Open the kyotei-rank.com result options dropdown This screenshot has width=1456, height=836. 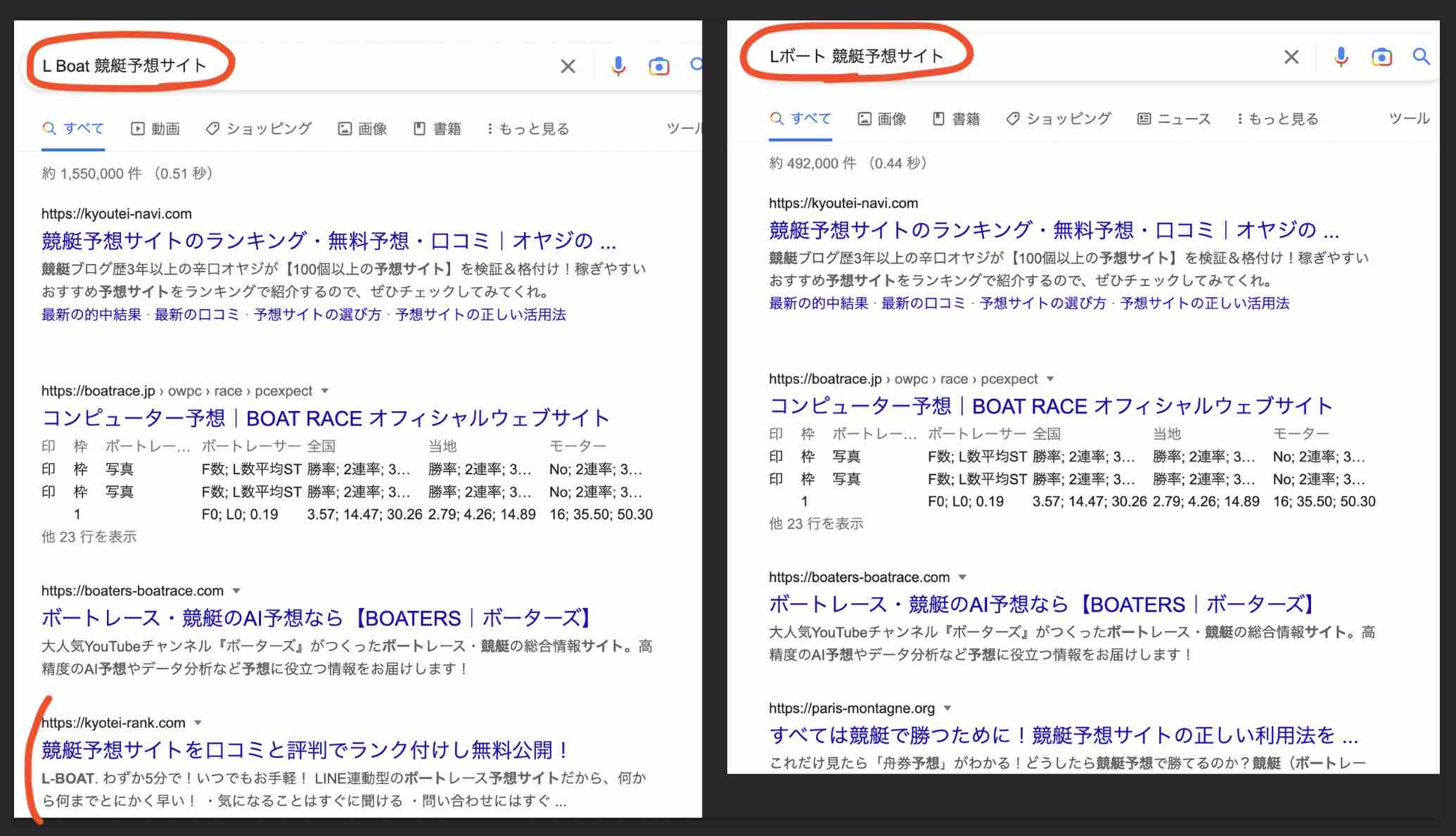pos(198,723)
